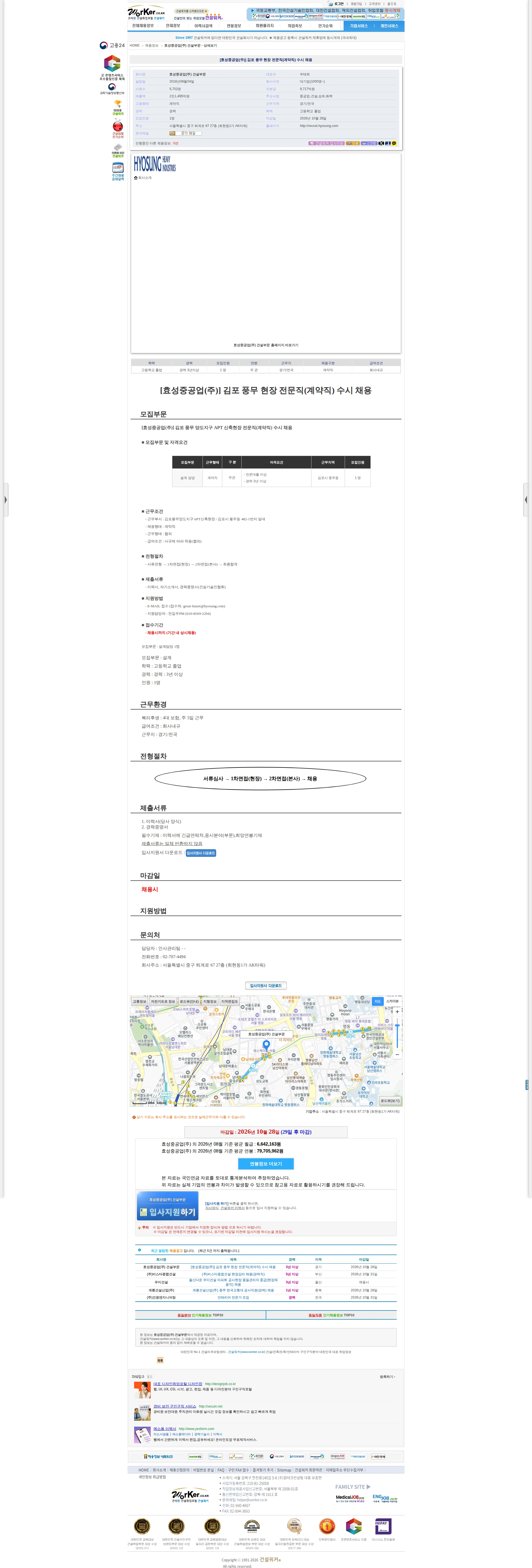Open 전체채용정보 menu
Viewport: 532px width, 1568px height.
click(x=143, y=26)
